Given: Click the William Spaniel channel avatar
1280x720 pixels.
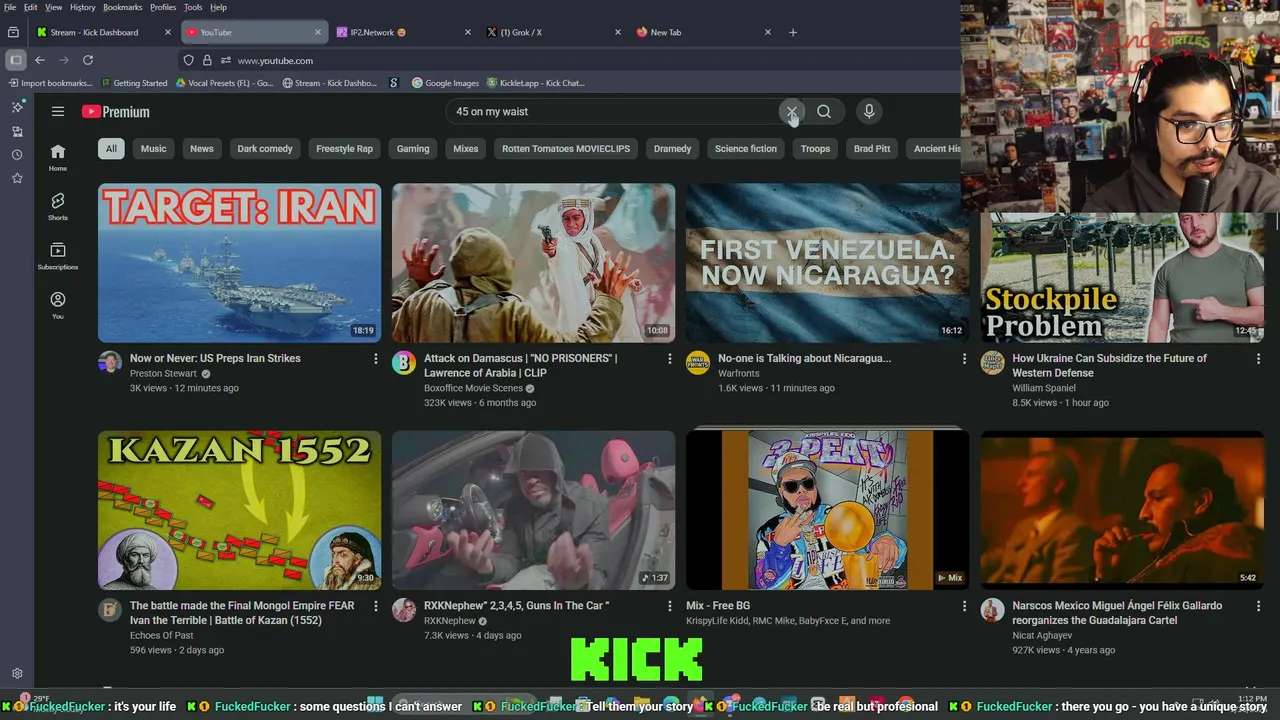Looking at the screenshot, I should [x=992, y=362].
